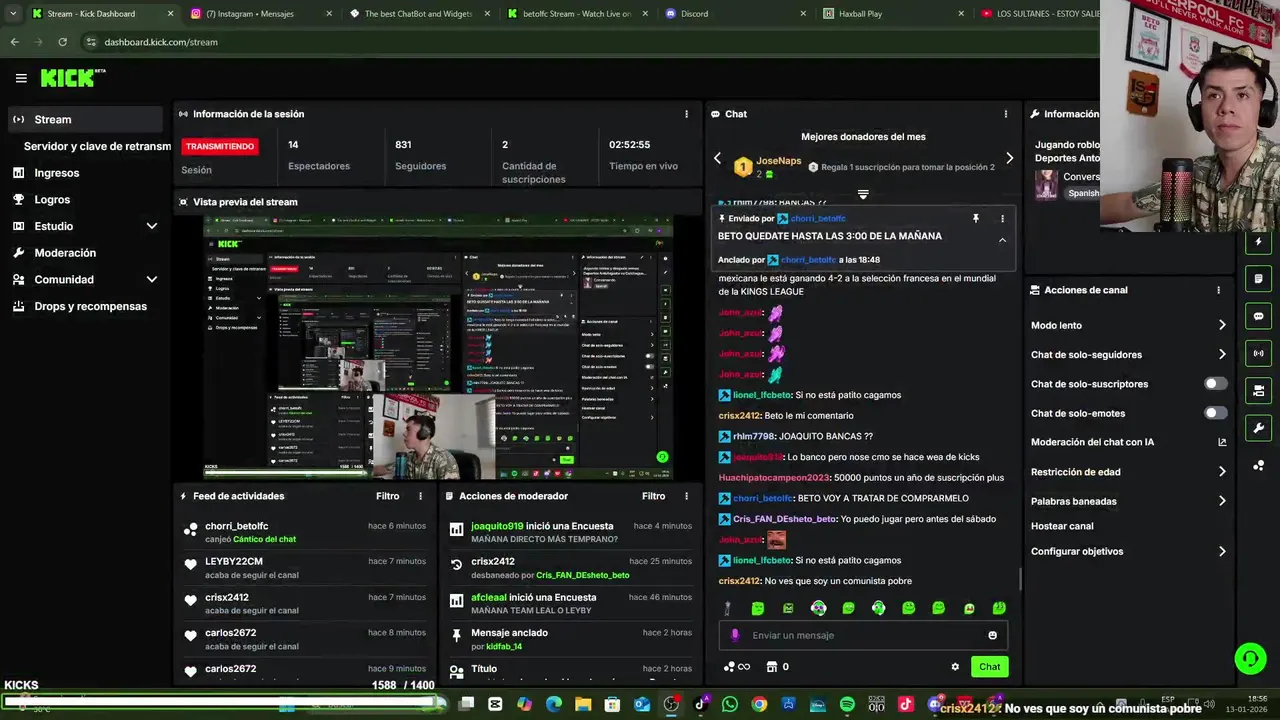
Task: Open Google Chrome from the taskbar
Action: [759, 704]
